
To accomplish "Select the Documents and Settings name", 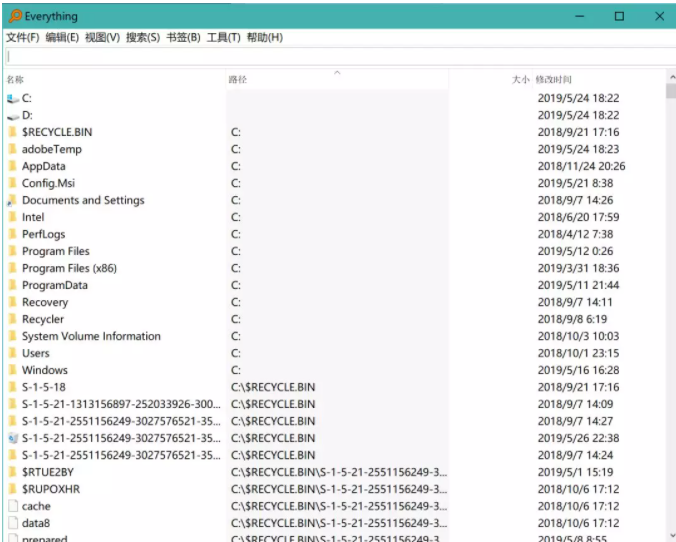I will point(83,200).
